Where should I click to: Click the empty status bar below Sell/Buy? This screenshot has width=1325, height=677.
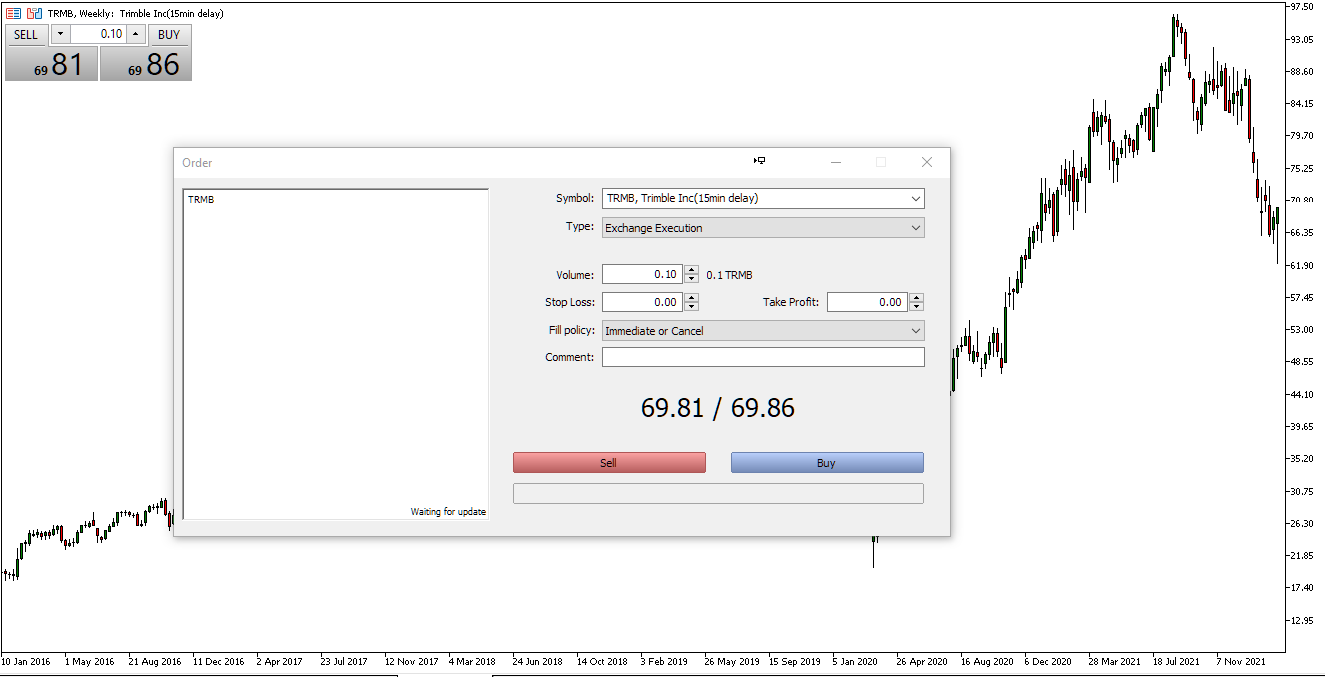[718, 493]
